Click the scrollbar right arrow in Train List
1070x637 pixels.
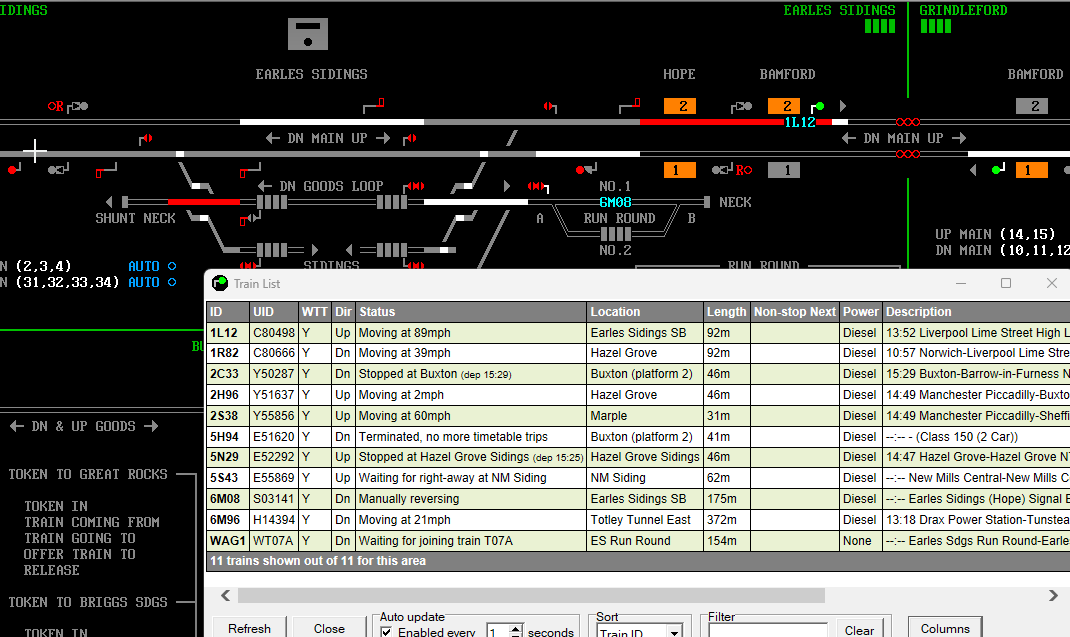(x=1053, y=595)
